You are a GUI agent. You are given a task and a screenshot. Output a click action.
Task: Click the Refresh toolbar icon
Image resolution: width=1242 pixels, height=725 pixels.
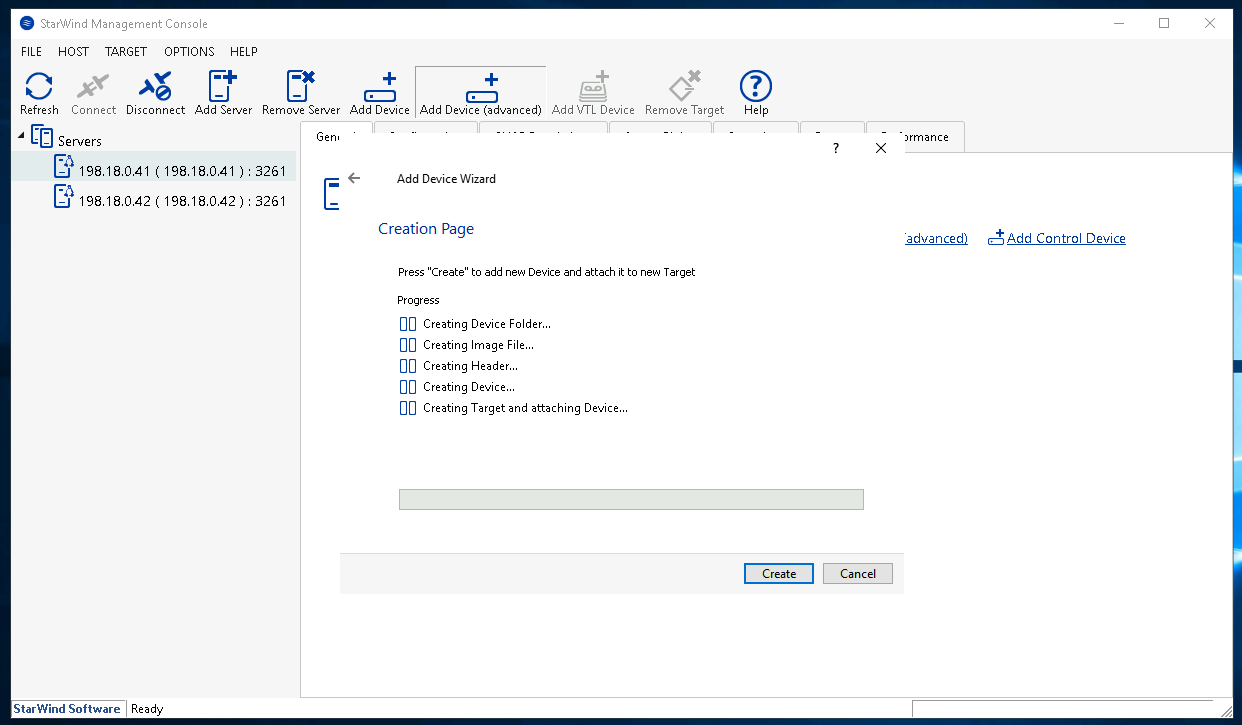[x=39, y=93]
